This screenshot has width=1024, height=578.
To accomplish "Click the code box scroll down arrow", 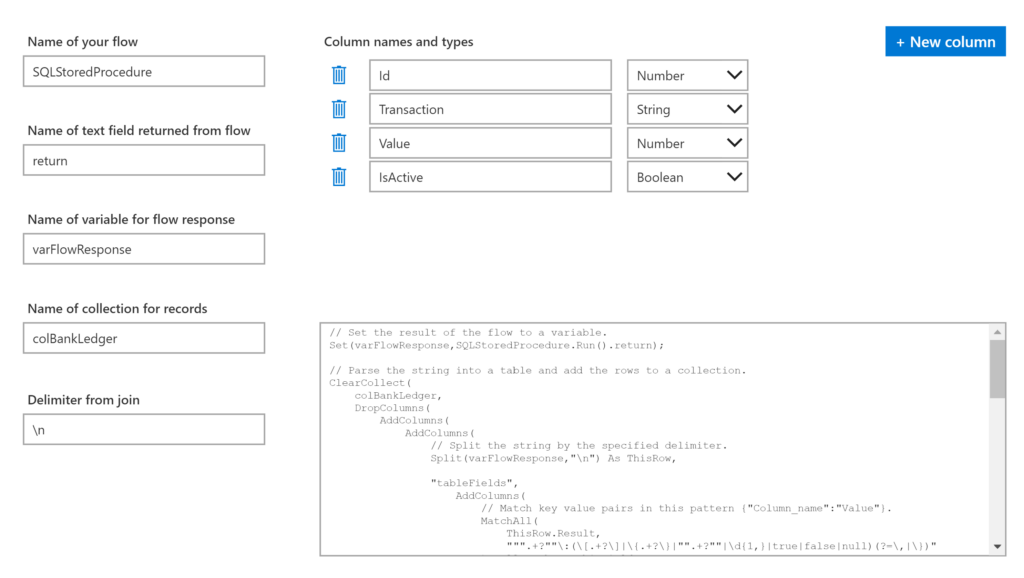I will 997,546.
